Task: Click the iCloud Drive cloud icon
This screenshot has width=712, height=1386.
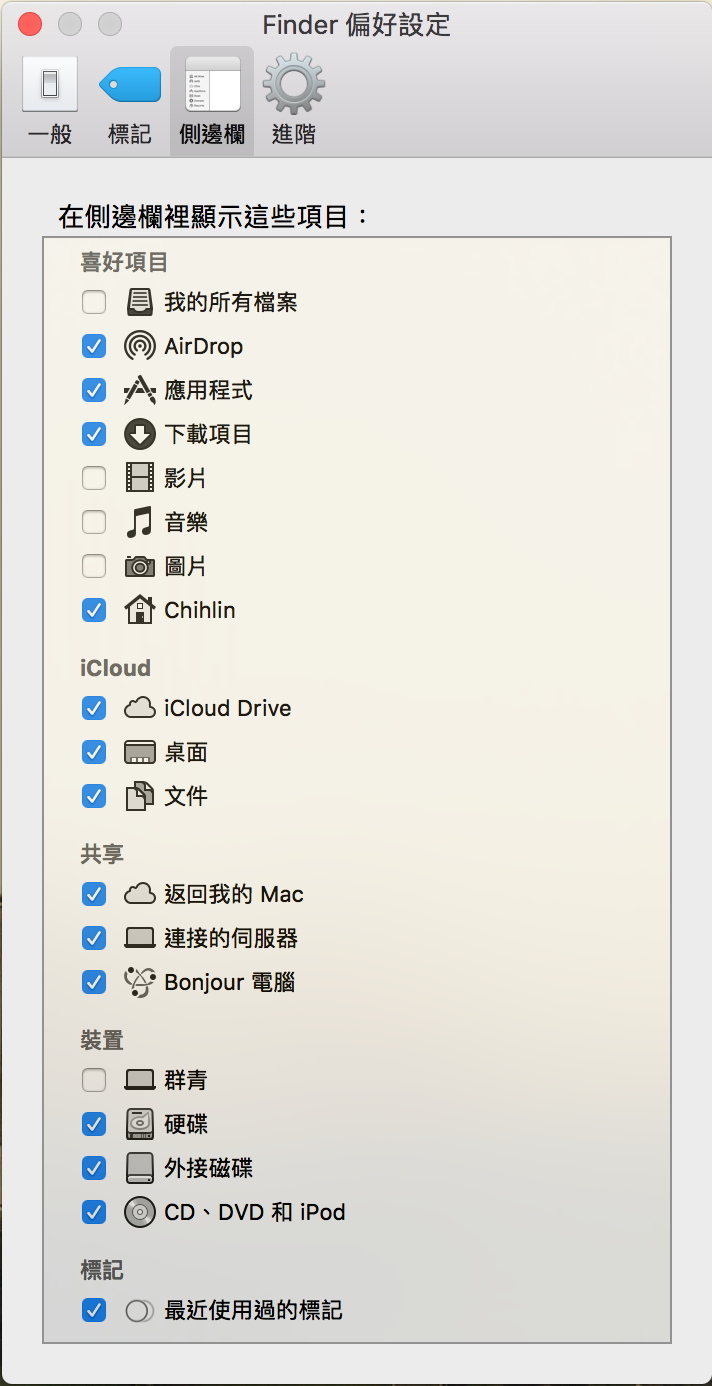Action: coord(140,708)
